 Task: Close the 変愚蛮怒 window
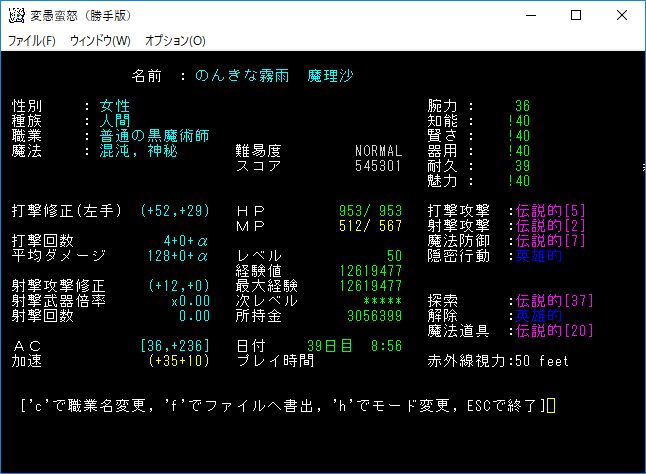click(x=622, y=16)
